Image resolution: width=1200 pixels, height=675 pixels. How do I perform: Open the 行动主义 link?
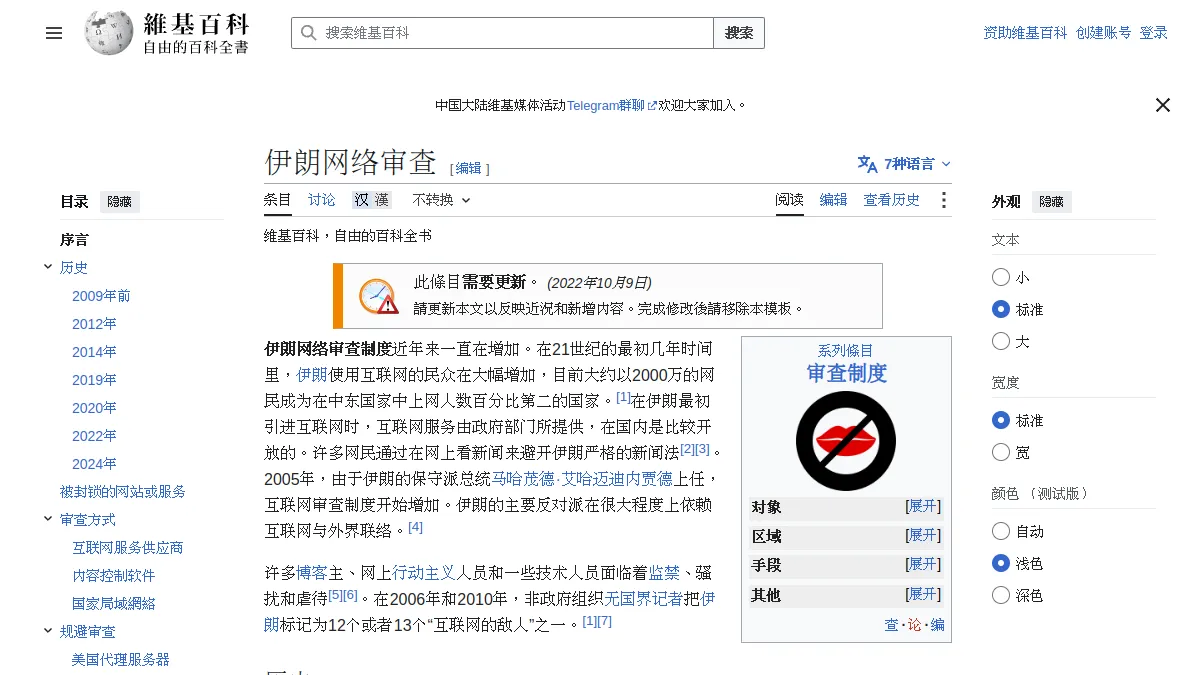point(424,573)
